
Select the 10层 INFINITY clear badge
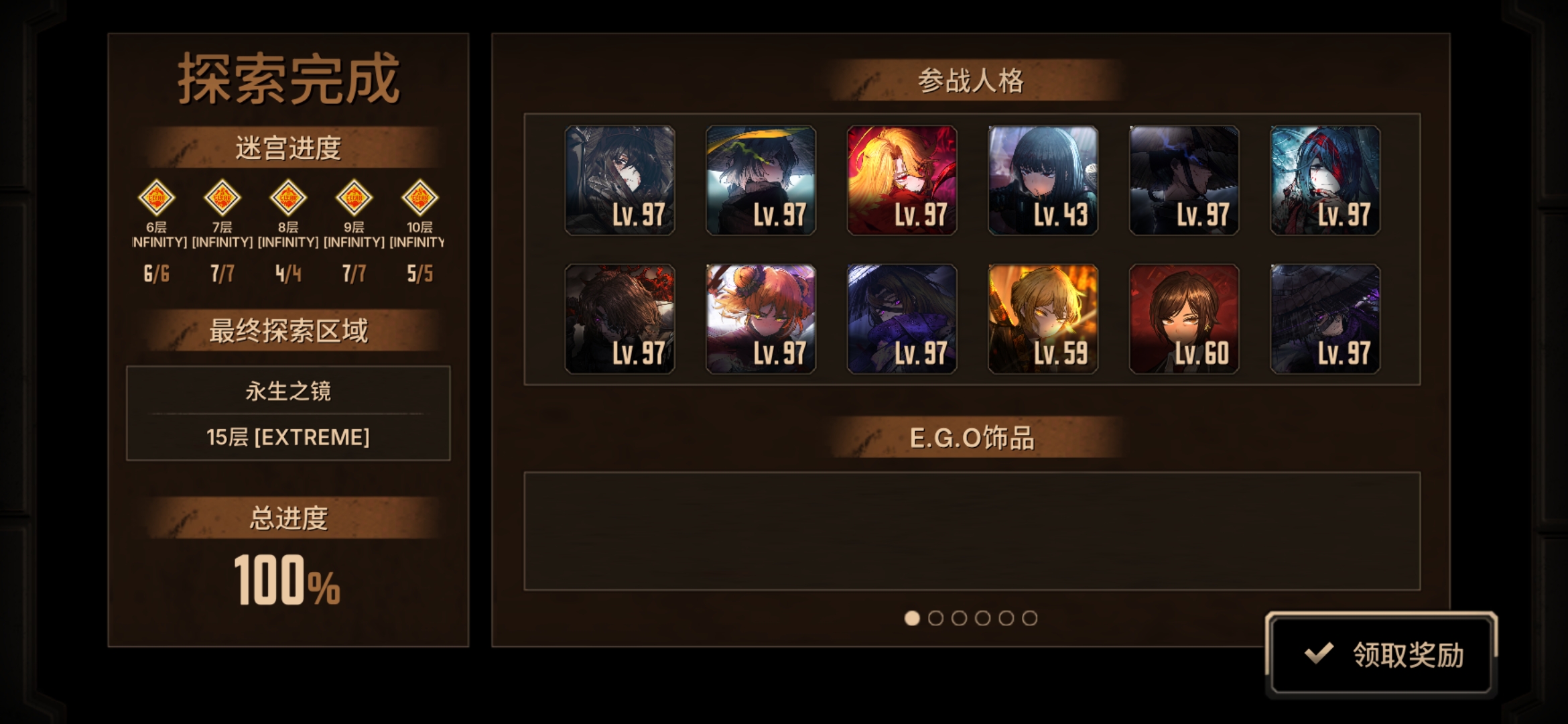click(419, 198)
